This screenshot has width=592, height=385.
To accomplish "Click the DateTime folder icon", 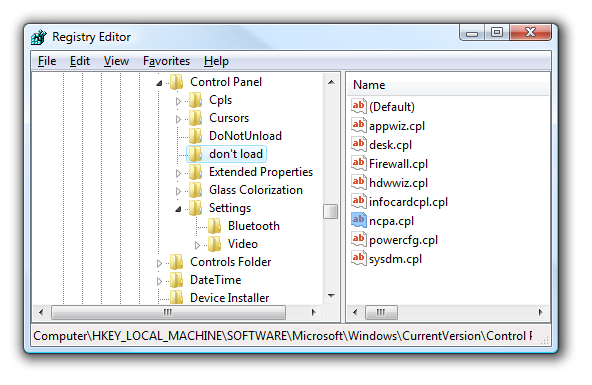I will tap(177, 280).
